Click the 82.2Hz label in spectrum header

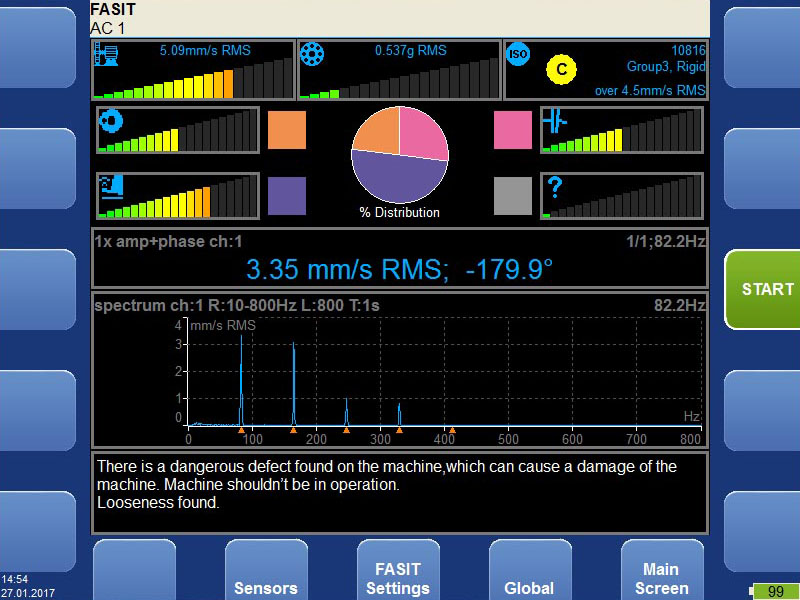680,306
